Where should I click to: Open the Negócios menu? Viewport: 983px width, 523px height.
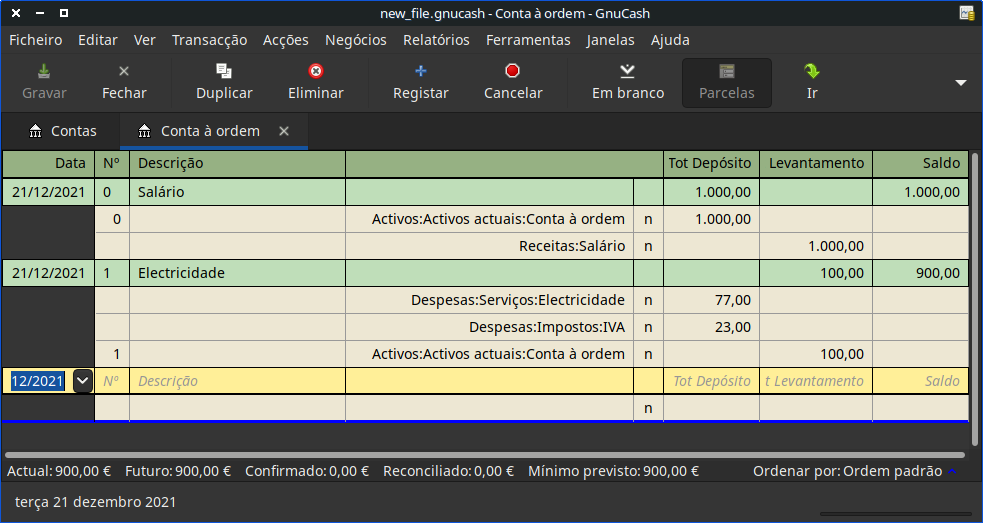(355, 40)
